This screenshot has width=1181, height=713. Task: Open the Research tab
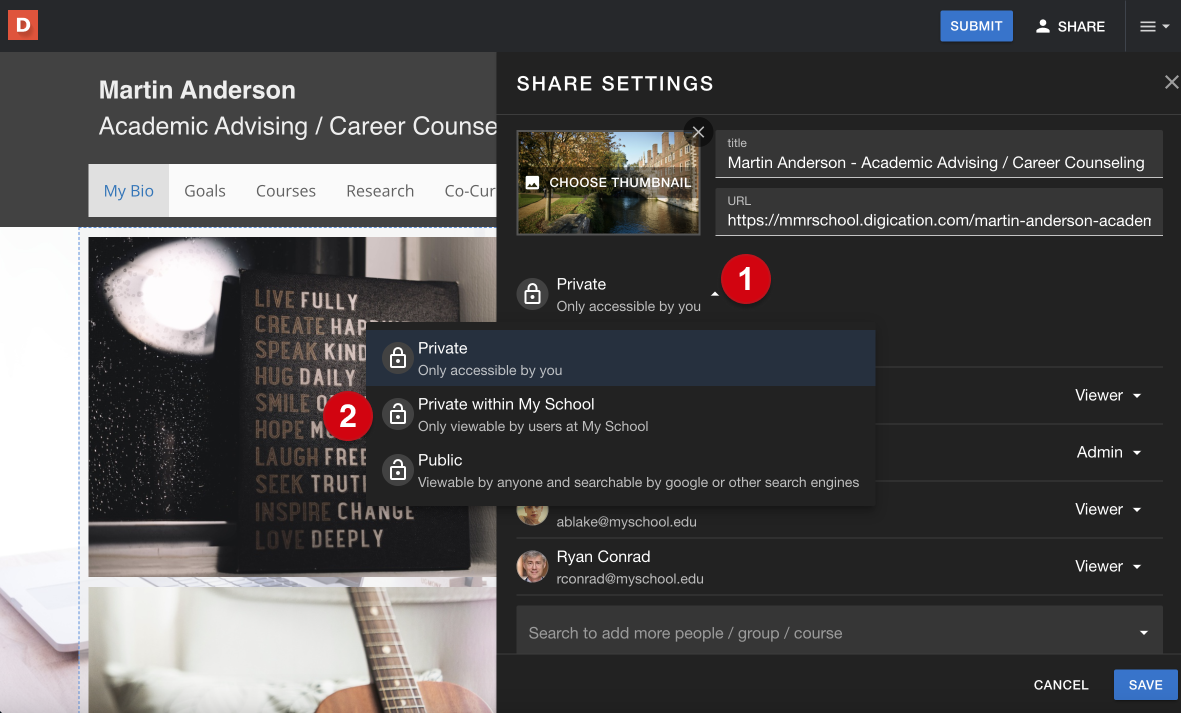(380, 191)
